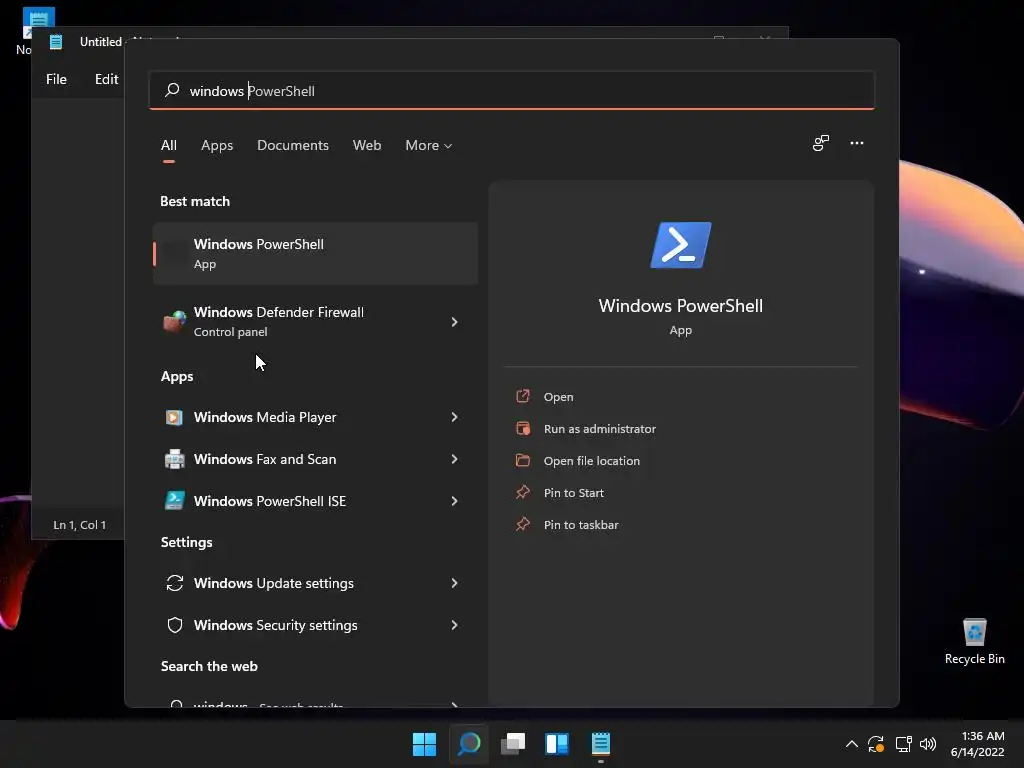Open Windows PowerShell best match result
Viewport: 1024px width, 768px height.
pos(315,253)
